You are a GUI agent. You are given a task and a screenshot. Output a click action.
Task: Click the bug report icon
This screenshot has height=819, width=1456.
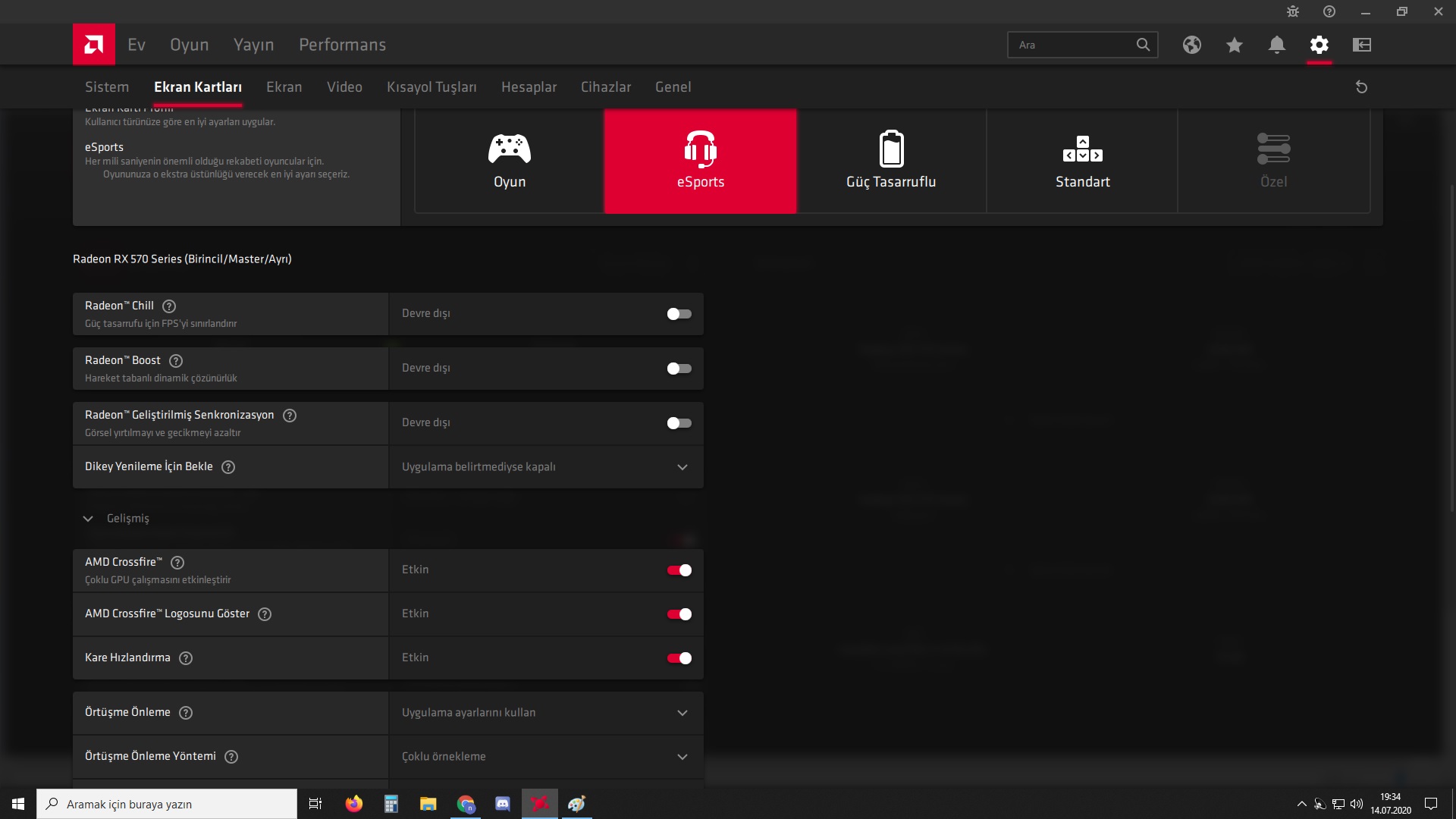point(1292,11)
